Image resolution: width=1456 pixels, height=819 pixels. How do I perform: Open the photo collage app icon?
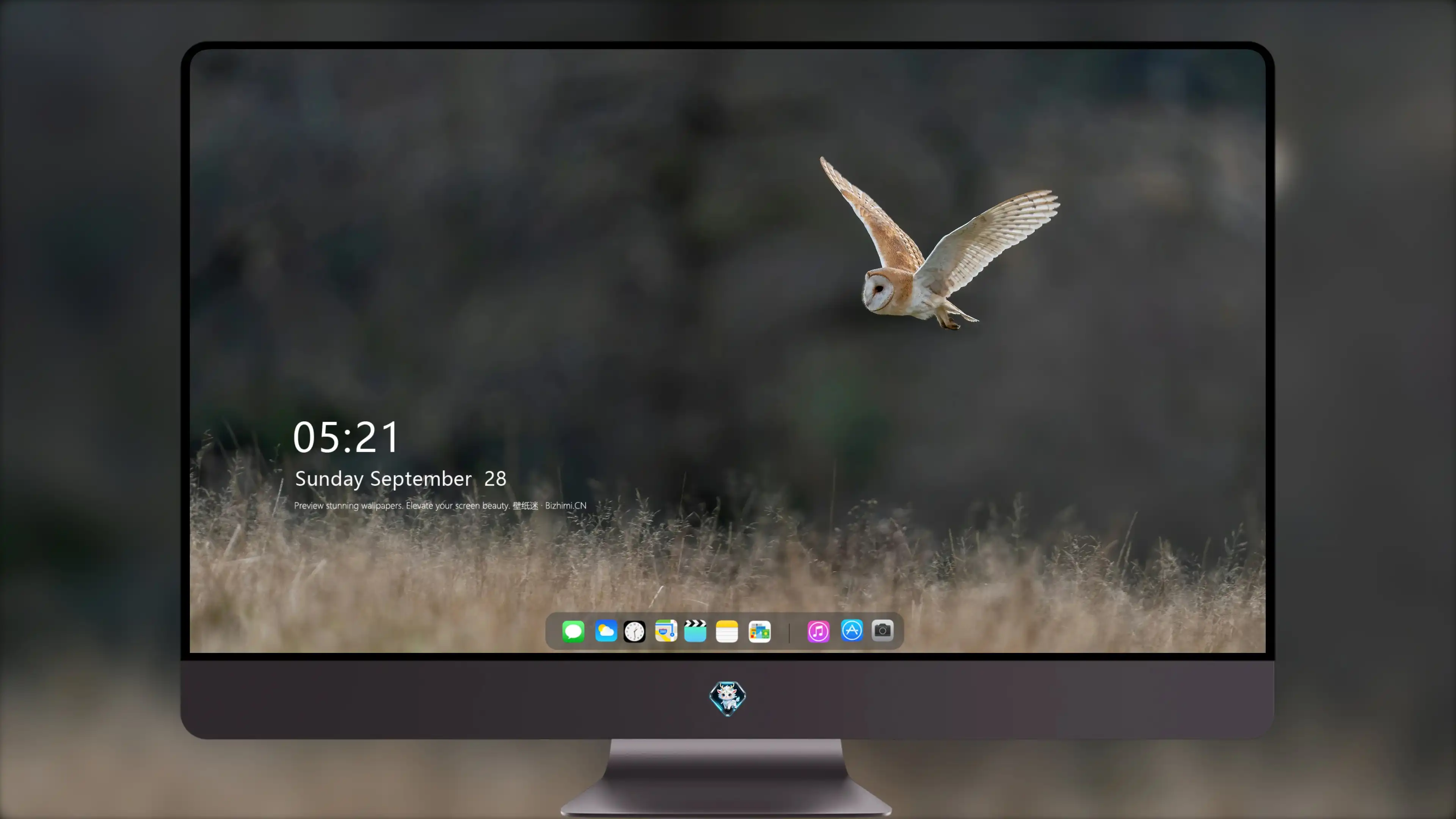click(759, 631)
